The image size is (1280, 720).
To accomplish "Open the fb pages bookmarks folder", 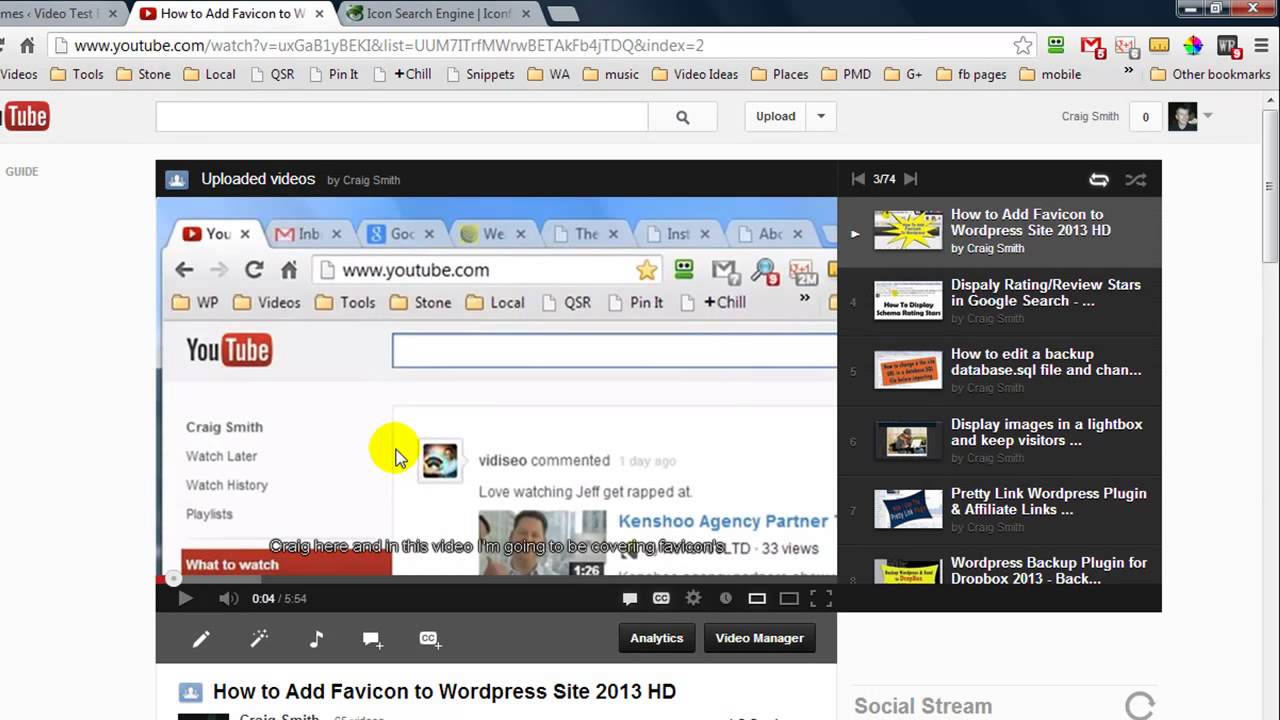I will (971, 74).
